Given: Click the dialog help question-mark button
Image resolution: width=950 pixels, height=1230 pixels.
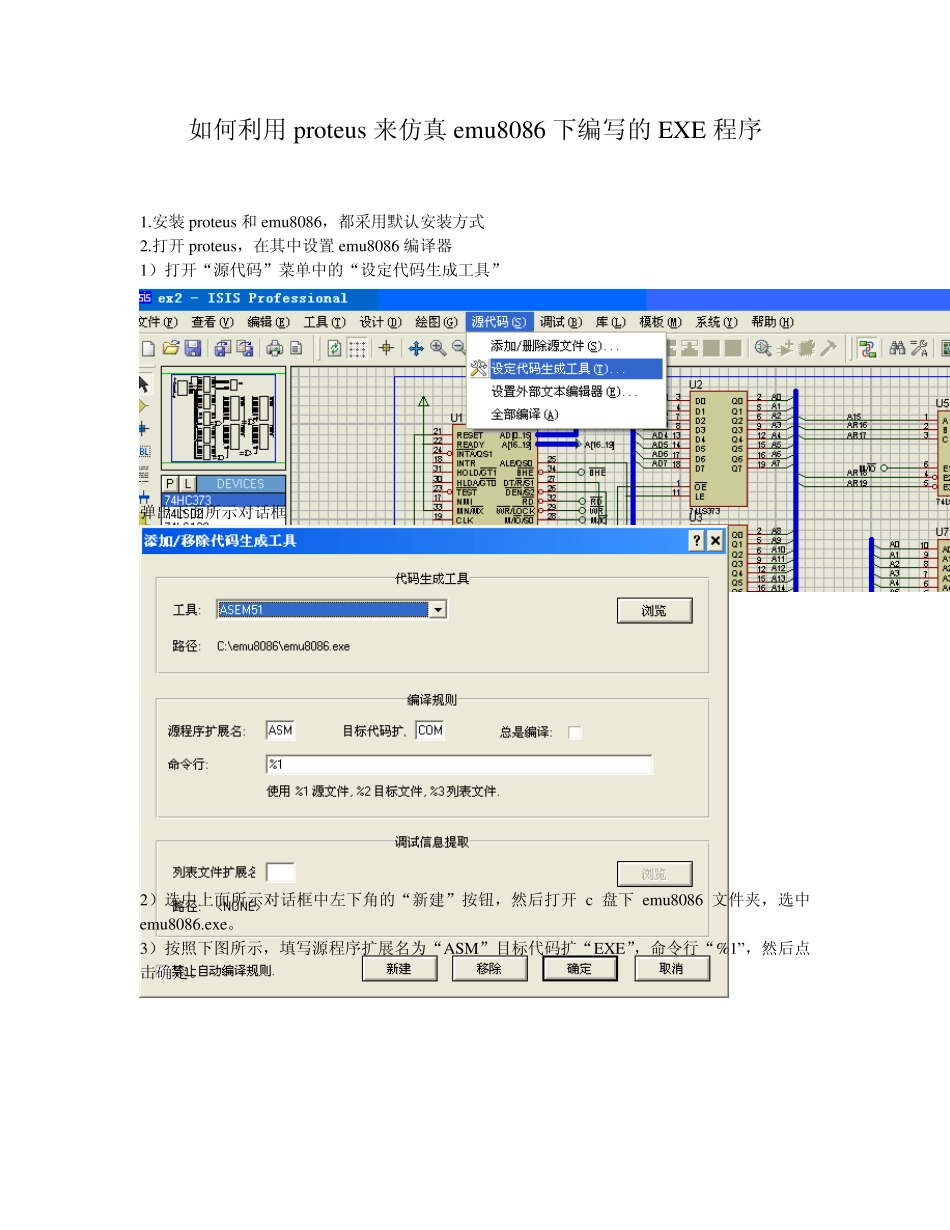Looking at the screenshot, I should point(696,541).
